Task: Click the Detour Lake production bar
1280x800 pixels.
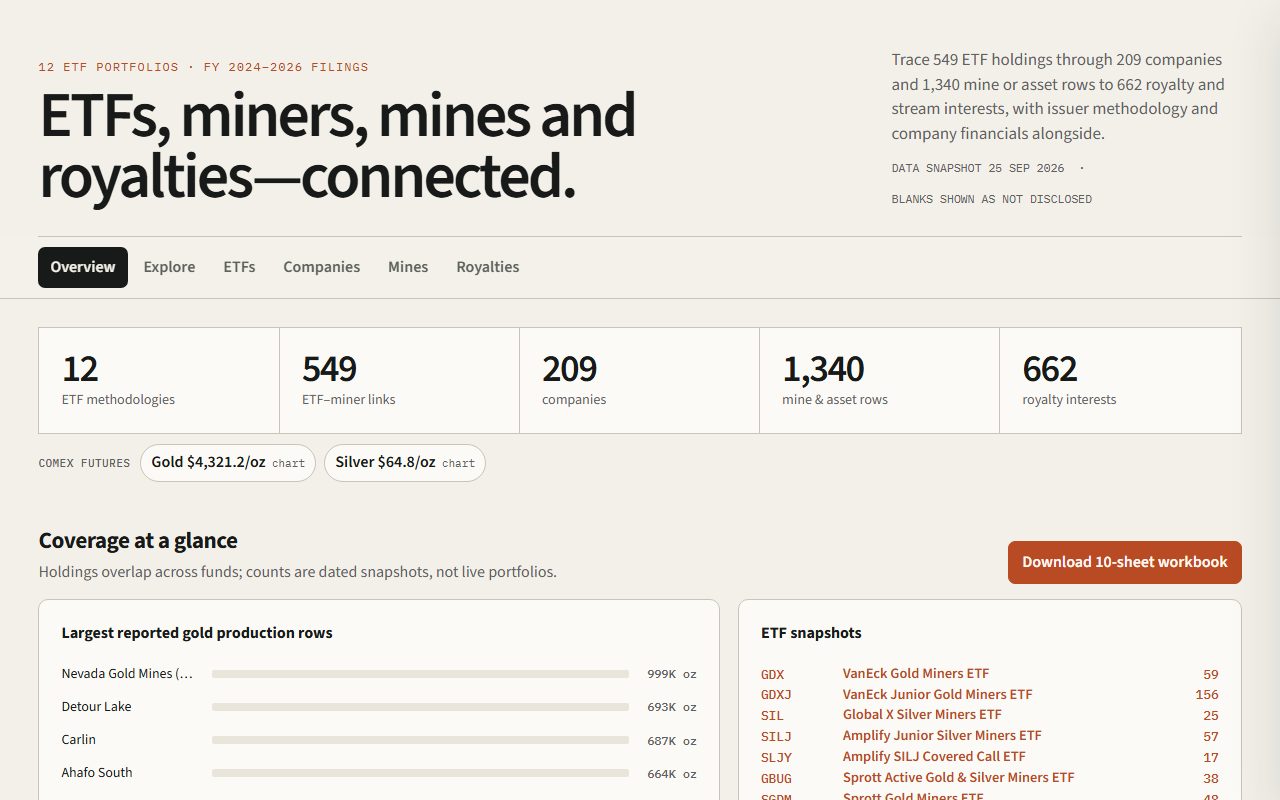Action: click(420, 707)
